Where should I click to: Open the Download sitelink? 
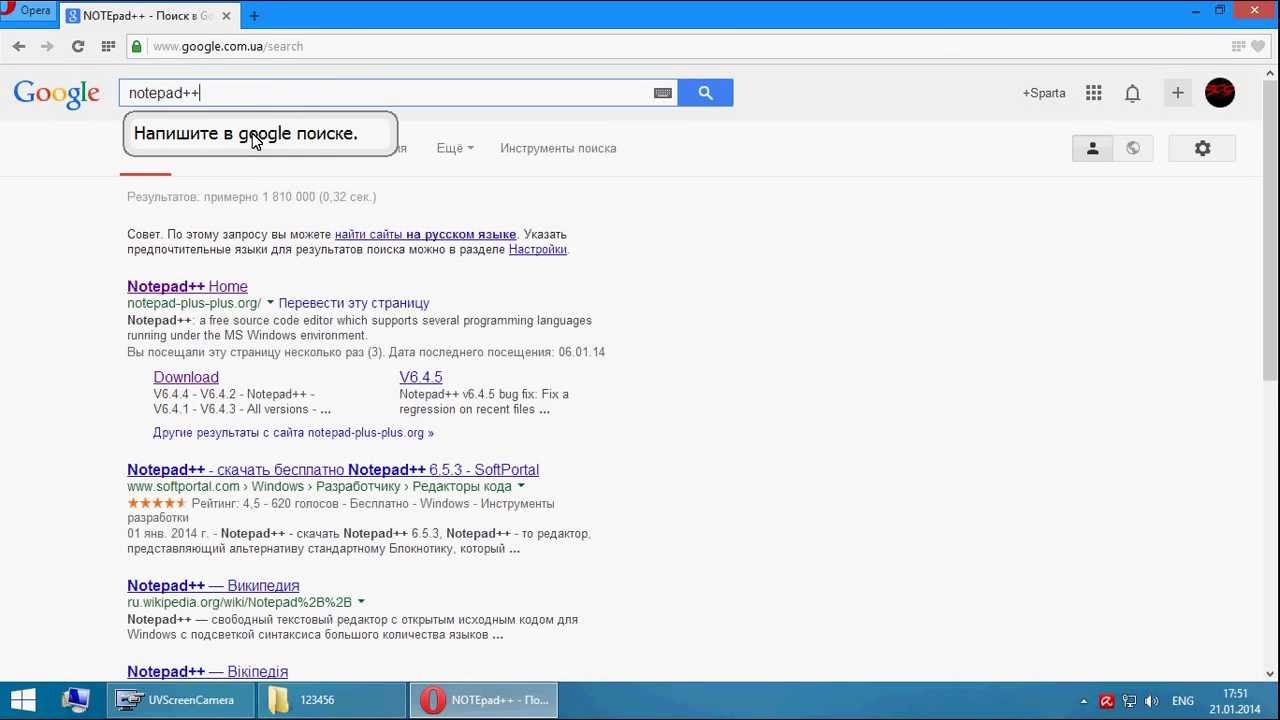(x=186, y=377)
